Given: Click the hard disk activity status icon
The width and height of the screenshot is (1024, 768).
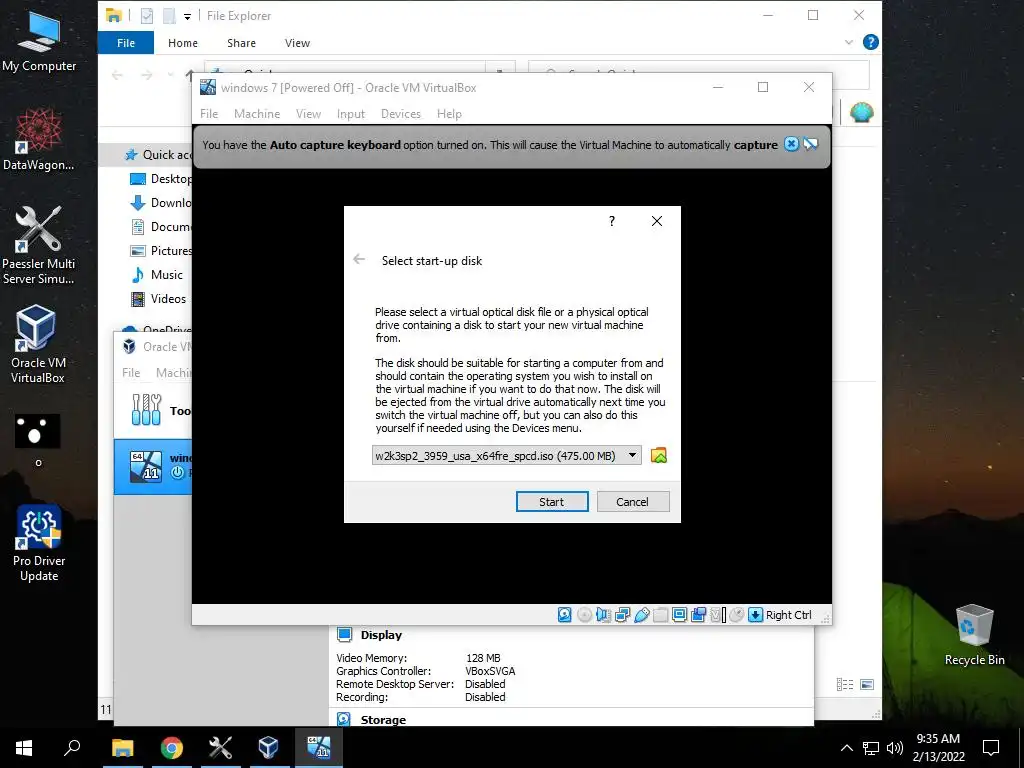Looking at the screenshot, I should 564,615.
